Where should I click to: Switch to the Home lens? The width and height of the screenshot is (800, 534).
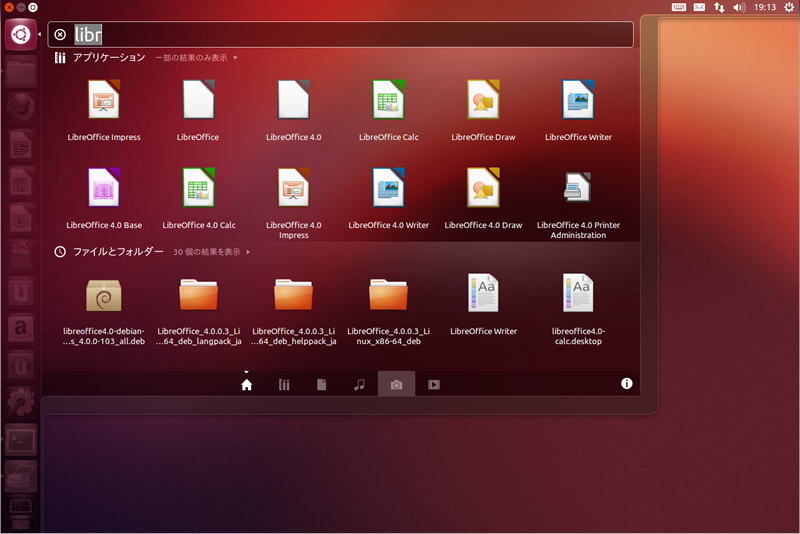[246, 385]
